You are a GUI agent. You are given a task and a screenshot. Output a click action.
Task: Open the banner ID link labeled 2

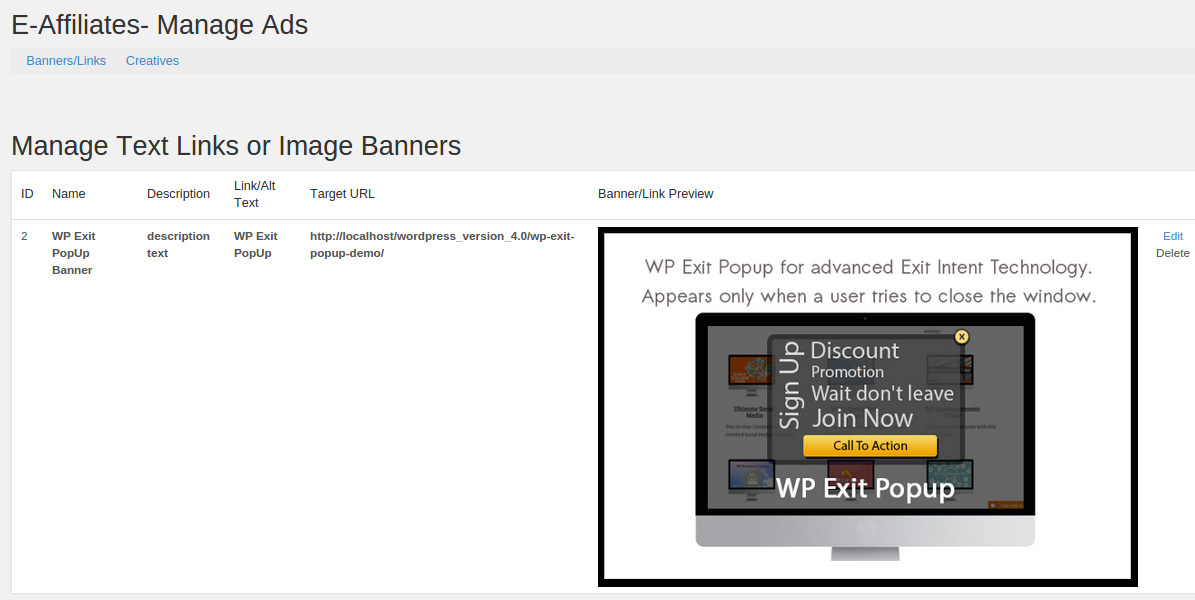(x=23, y=236)
